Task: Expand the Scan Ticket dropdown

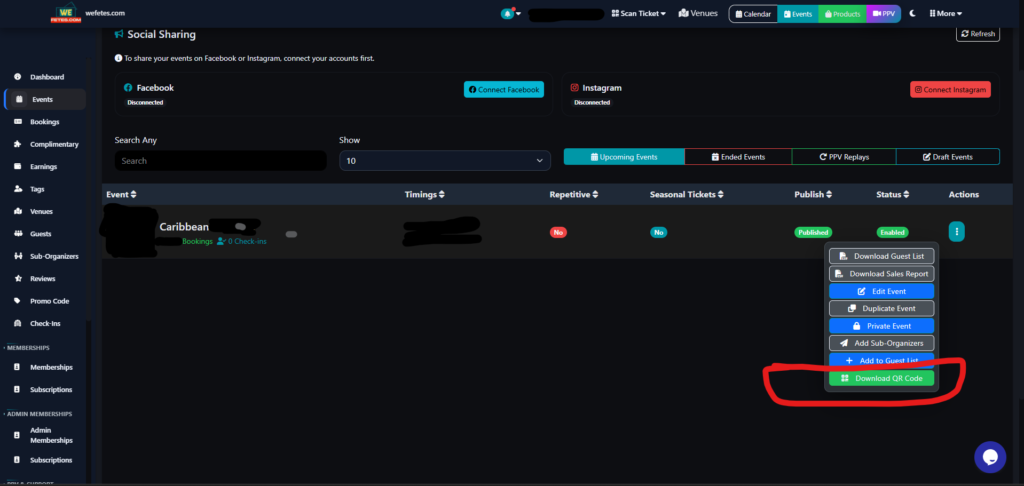Action: point(637,13)
